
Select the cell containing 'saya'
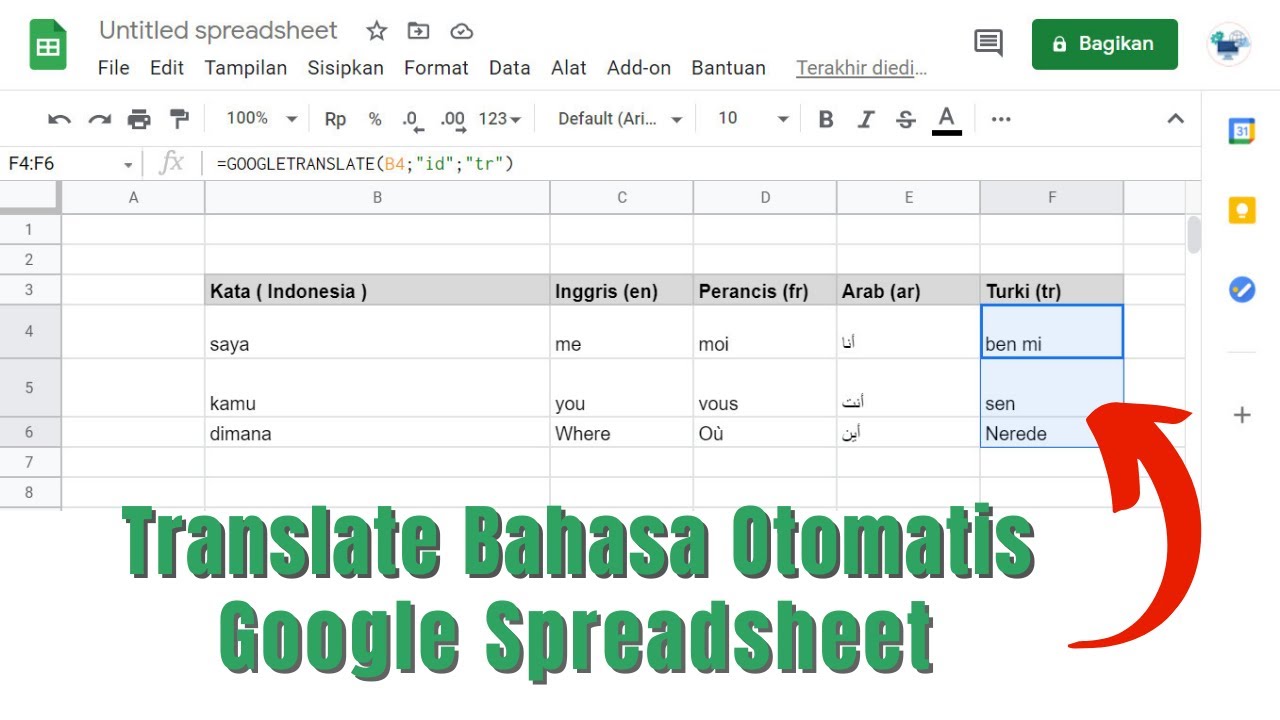(x=377, y=332)
